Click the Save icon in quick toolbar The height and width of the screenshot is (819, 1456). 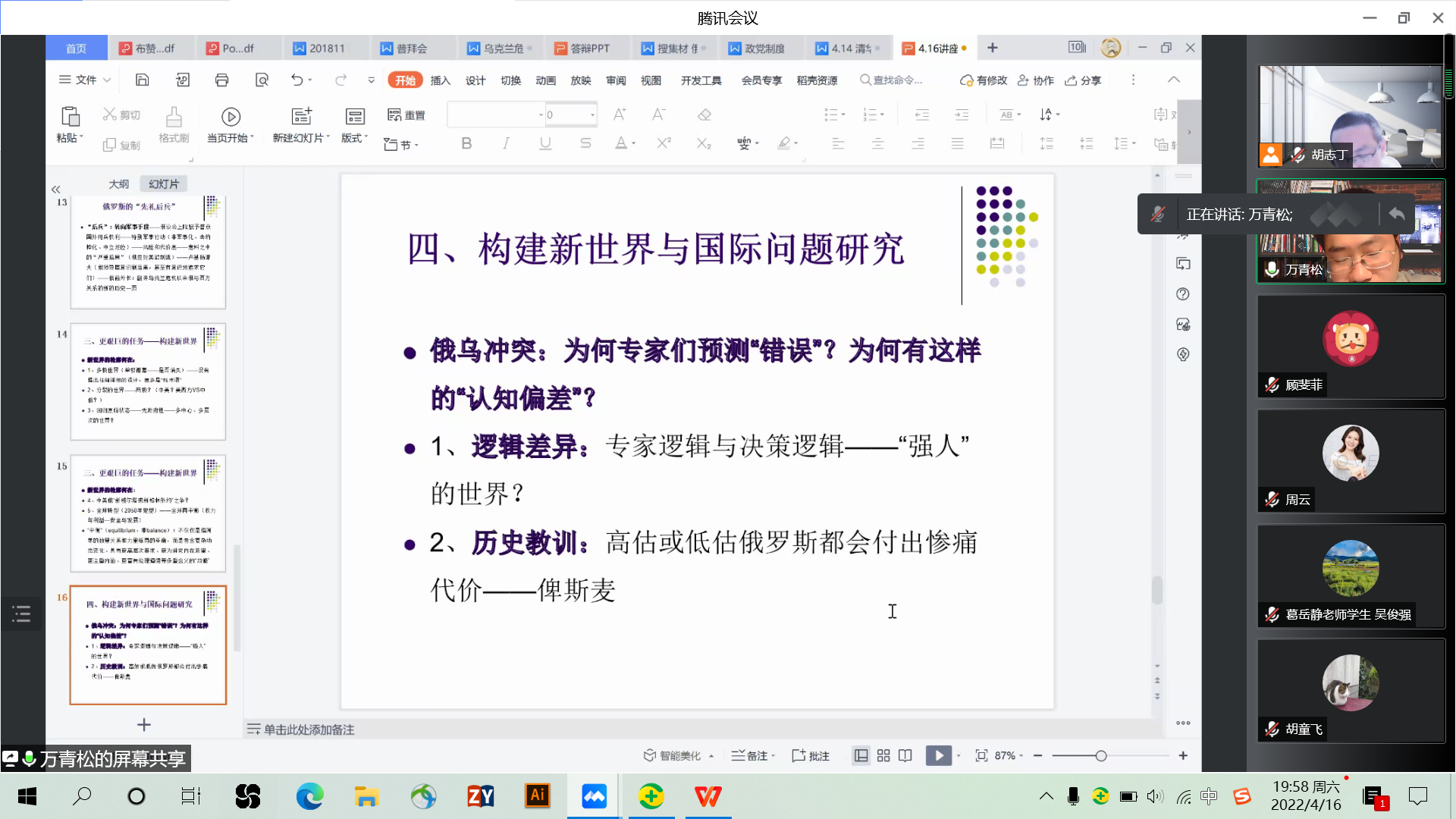142,80
